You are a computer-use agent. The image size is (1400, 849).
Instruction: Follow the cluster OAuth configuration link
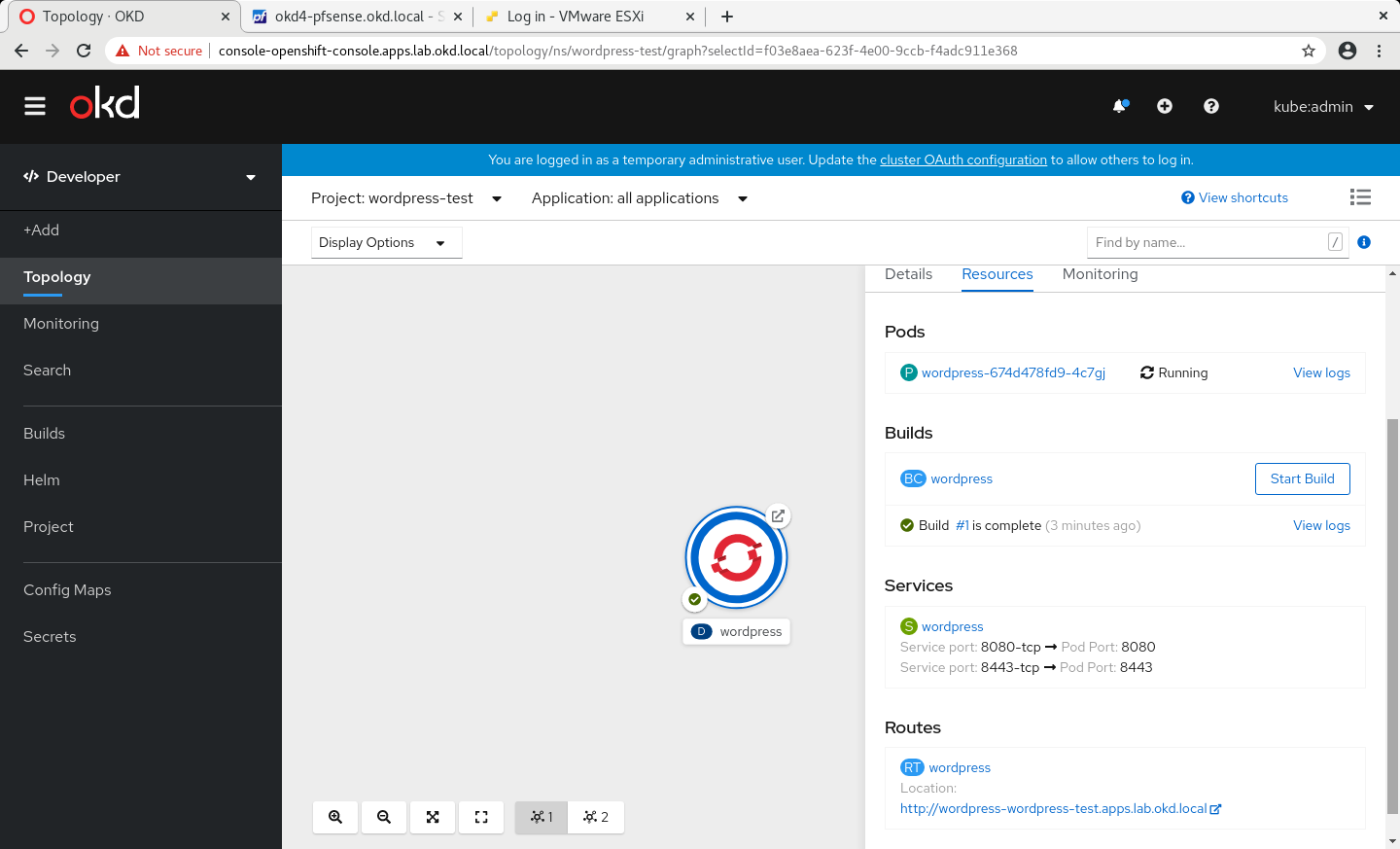click(x=963, y=159)
